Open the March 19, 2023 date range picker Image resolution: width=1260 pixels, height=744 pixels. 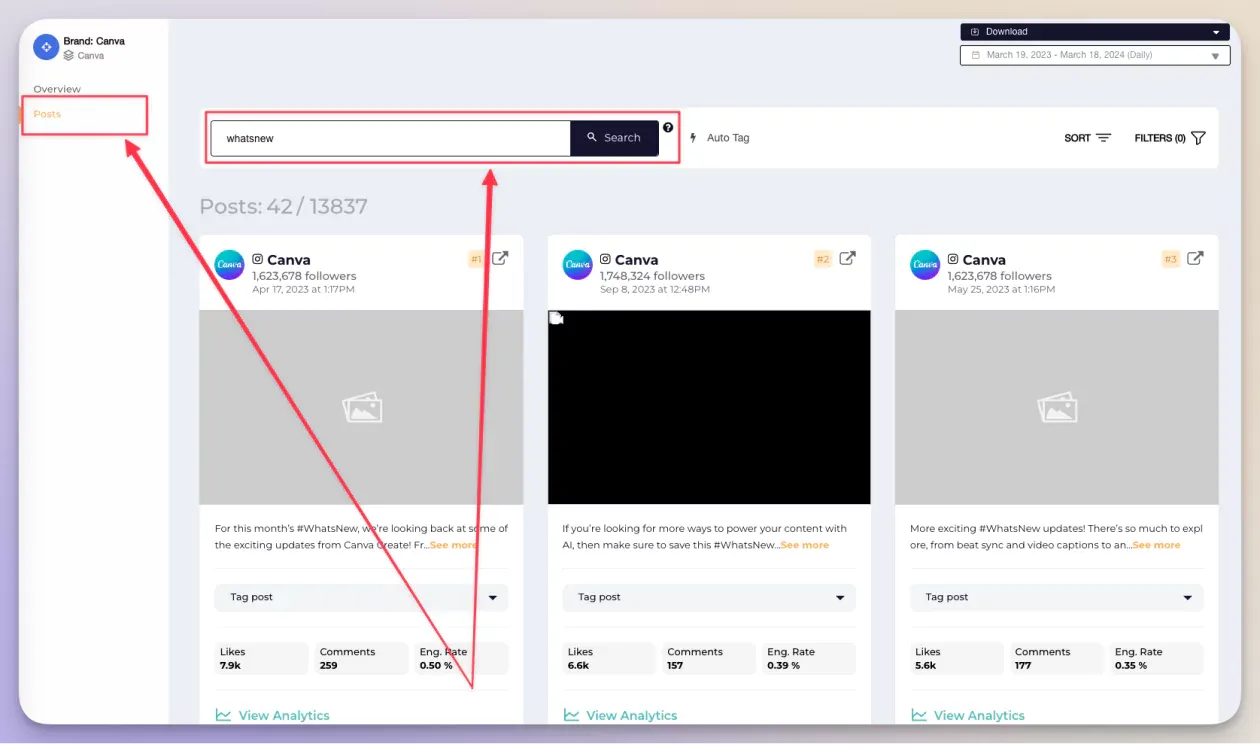[x=1095, y=55]
